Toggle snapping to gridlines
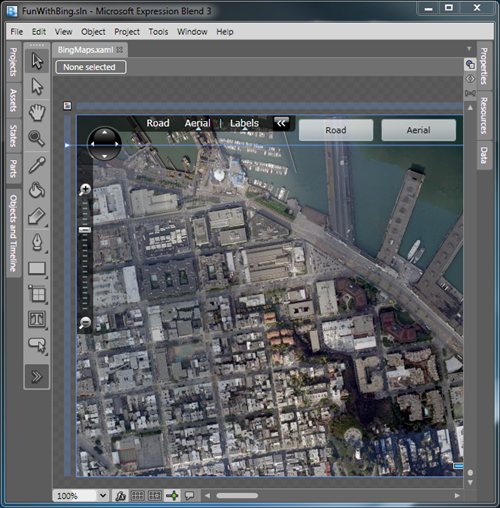Viewport: 500px width, 508px height. point(155,496)
